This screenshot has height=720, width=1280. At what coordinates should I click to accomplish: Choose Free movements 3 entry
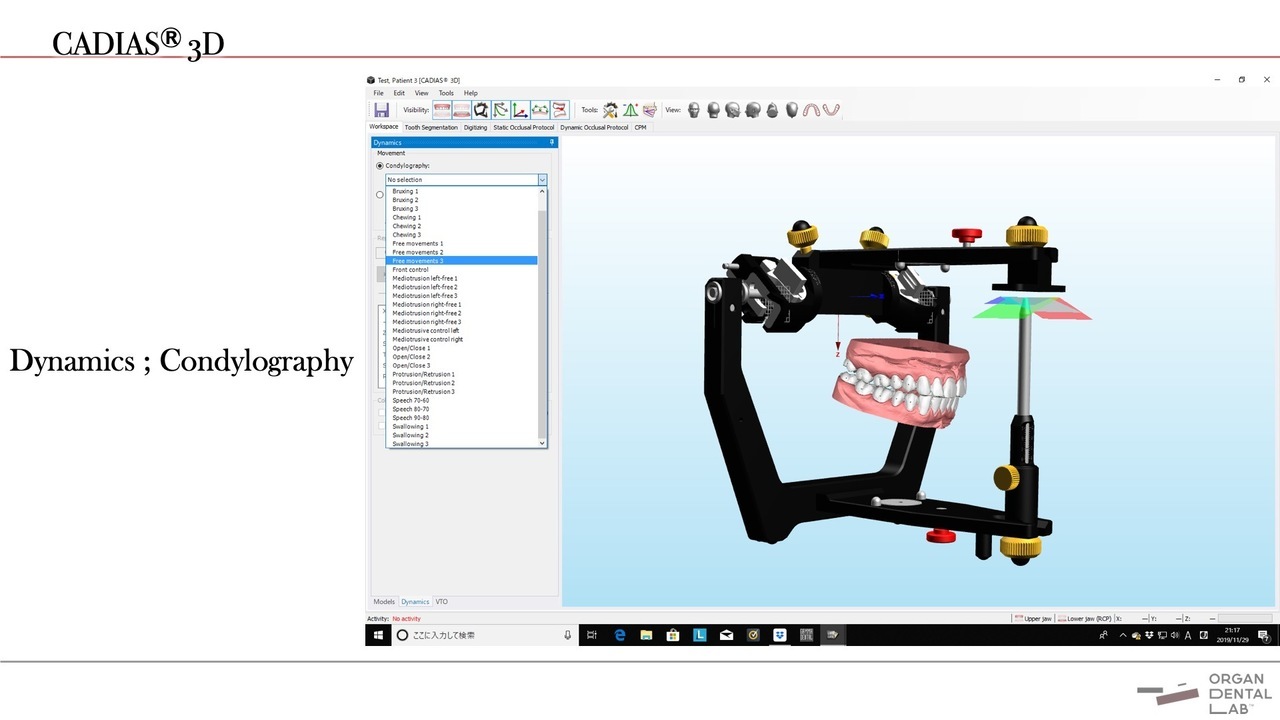click(462, 261)
